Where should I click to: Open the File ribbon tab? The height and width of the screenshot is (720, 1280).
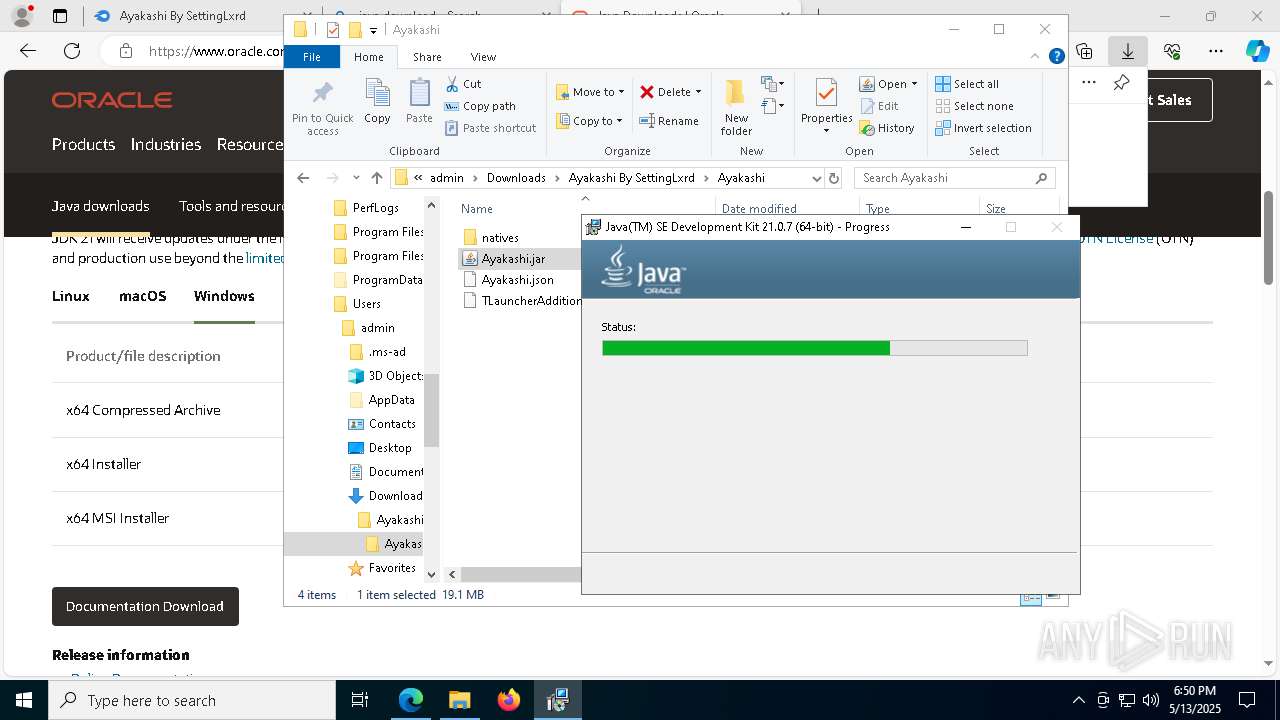pyautogui.click(x=312, y=57)
